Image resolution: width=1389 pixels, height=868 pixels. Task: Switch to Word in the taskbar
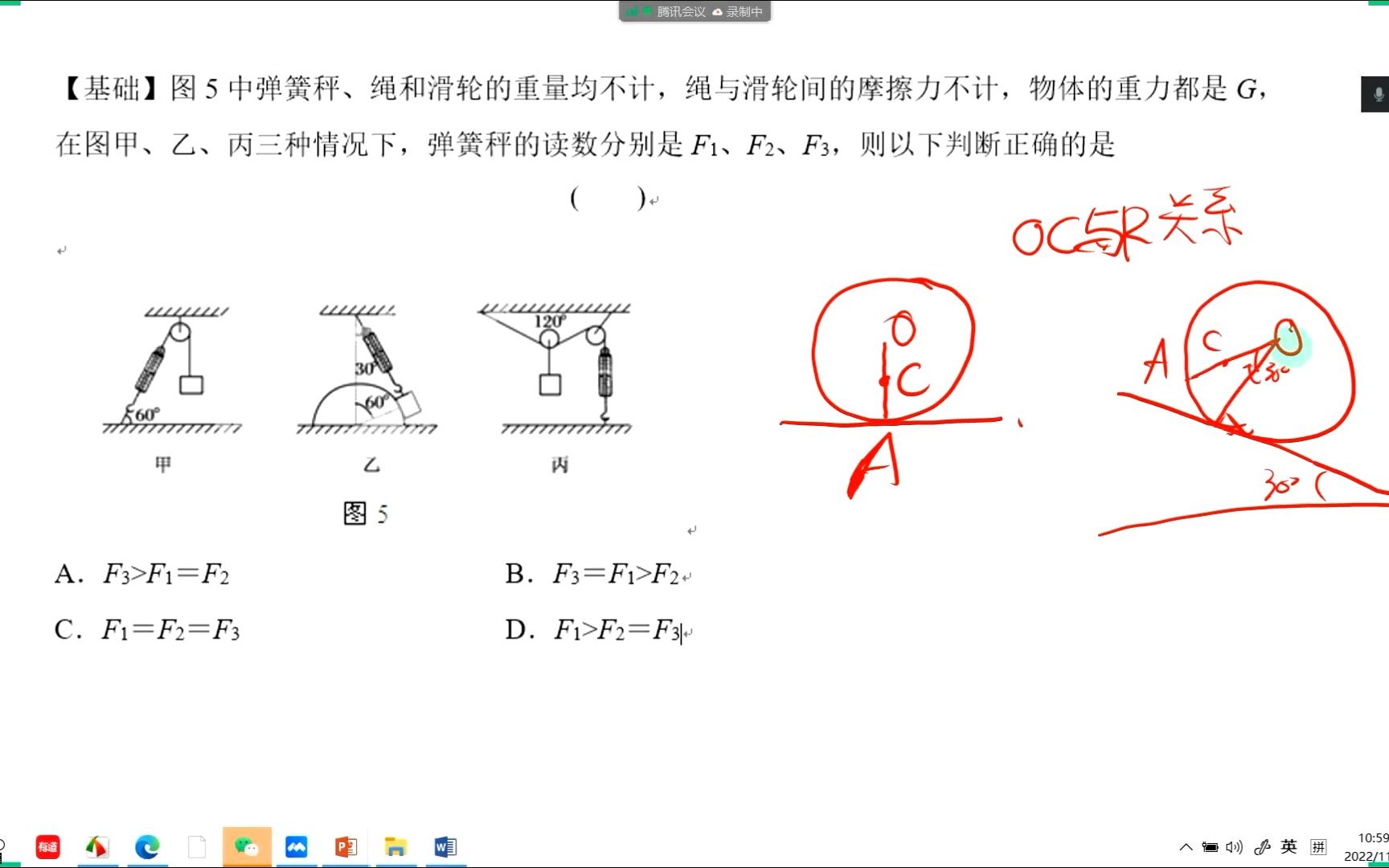coord(445,846)
